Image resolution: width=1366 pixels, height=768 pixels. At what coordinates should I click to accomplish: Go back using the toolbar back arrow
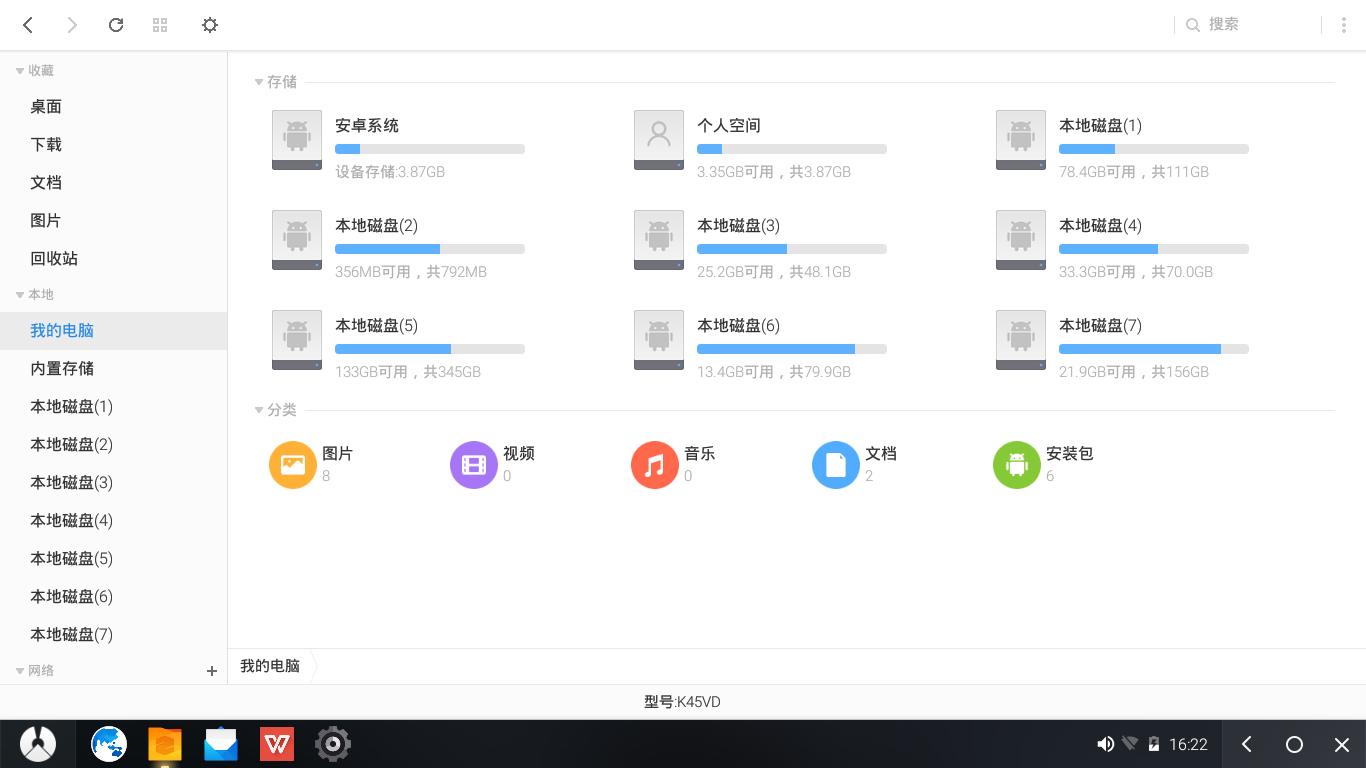pos(28,25)
